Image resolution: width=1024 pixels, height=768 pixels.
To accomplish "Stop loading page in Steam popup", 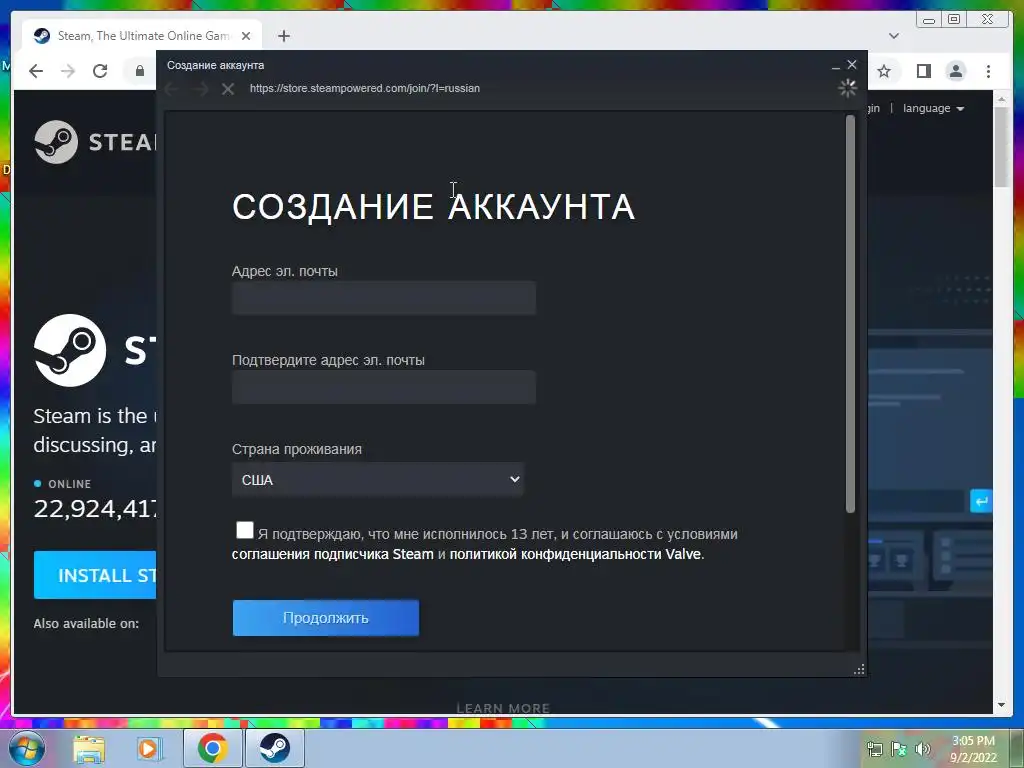I will point(227,89).
